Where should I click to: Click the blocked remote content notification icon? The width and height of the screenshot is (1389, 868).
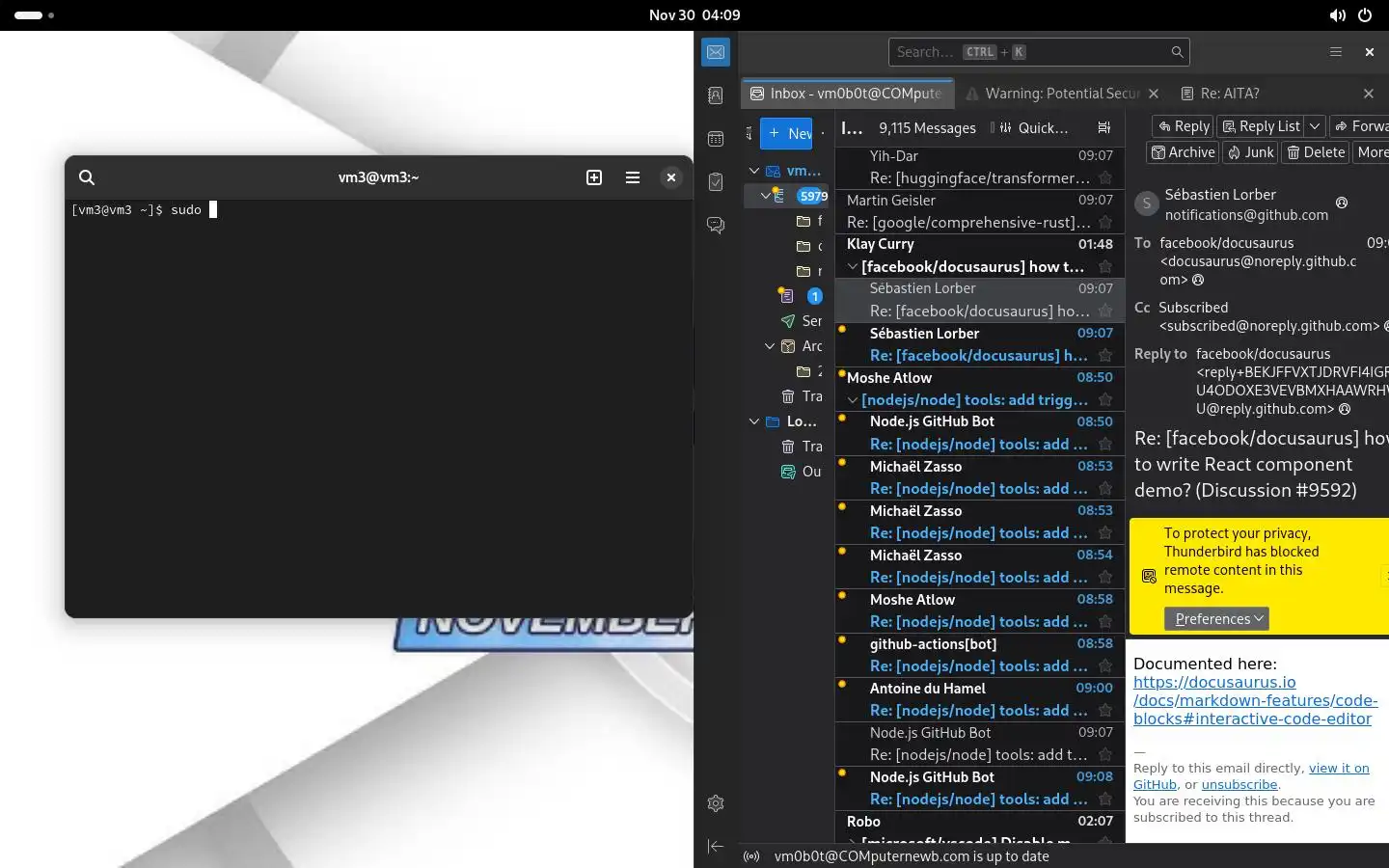coord(1149,576)
